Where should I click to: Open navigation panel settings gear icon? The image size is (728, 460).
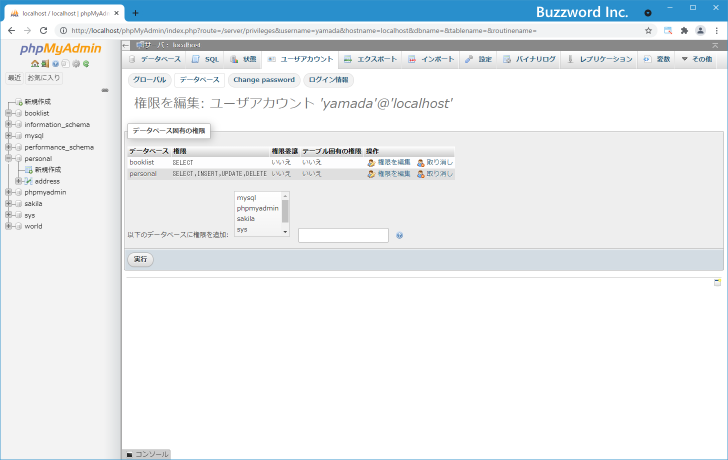pyautogui.click(x=75, y=64)
